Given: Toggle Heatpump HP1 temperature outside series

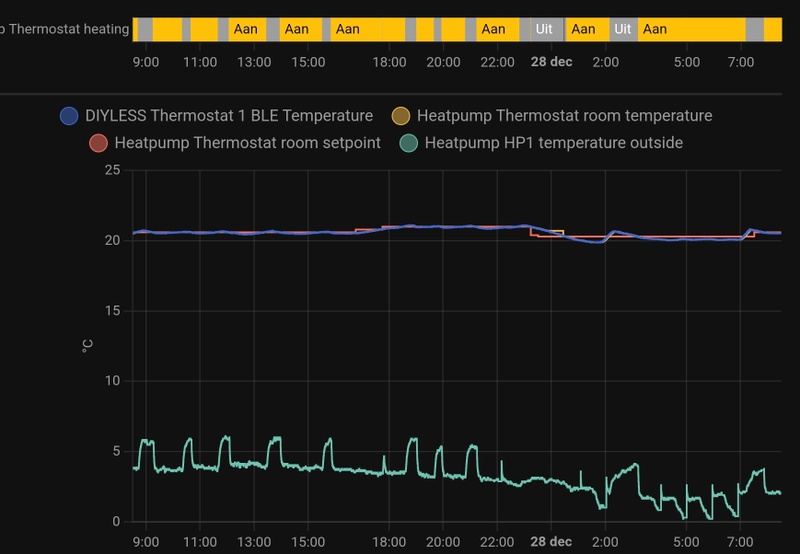Looking at the screenshot, I should [541, 143].
